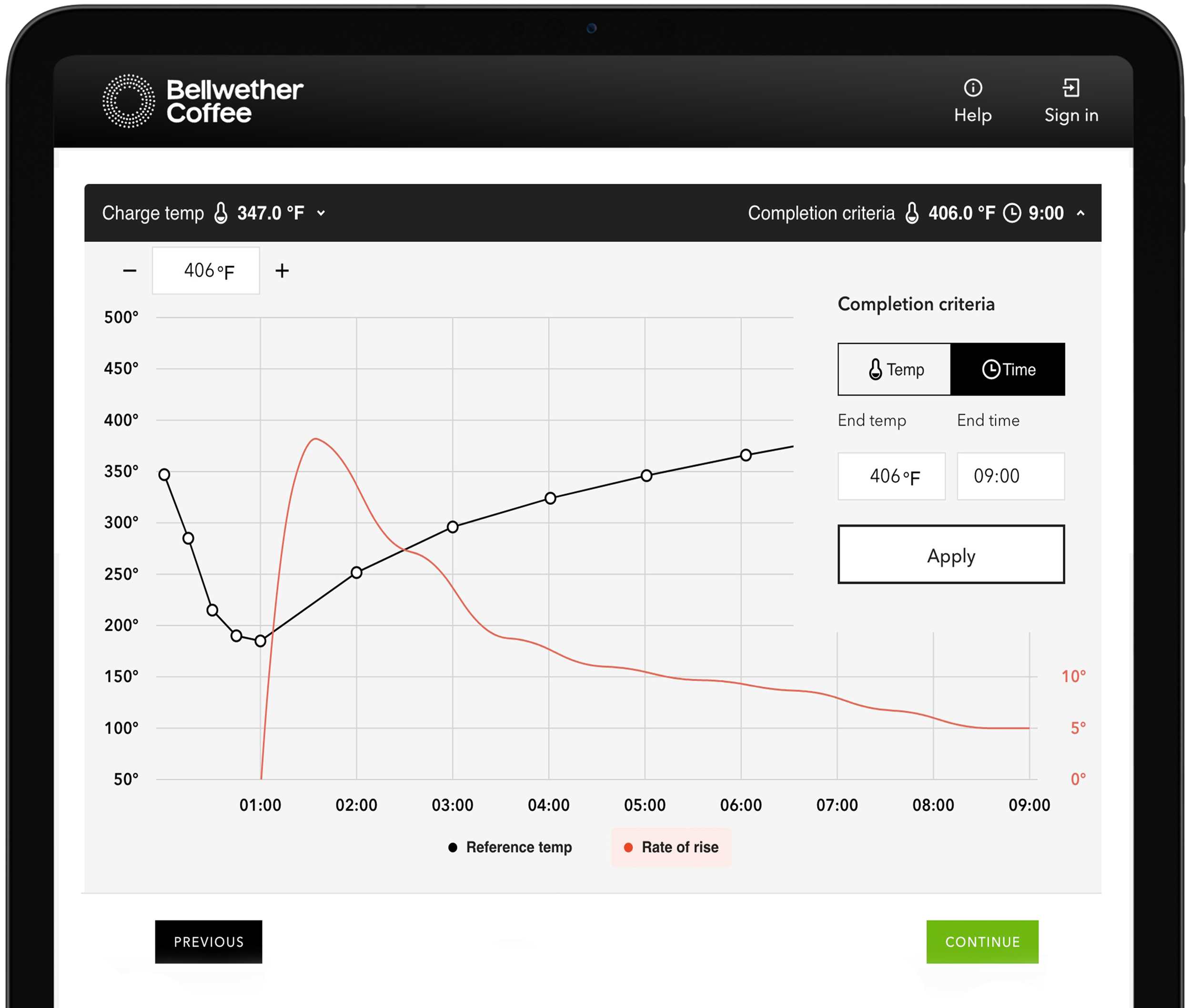Apply the completion criteria settings
This screenshot has width=1191, height=1008.
coord(950,554)
